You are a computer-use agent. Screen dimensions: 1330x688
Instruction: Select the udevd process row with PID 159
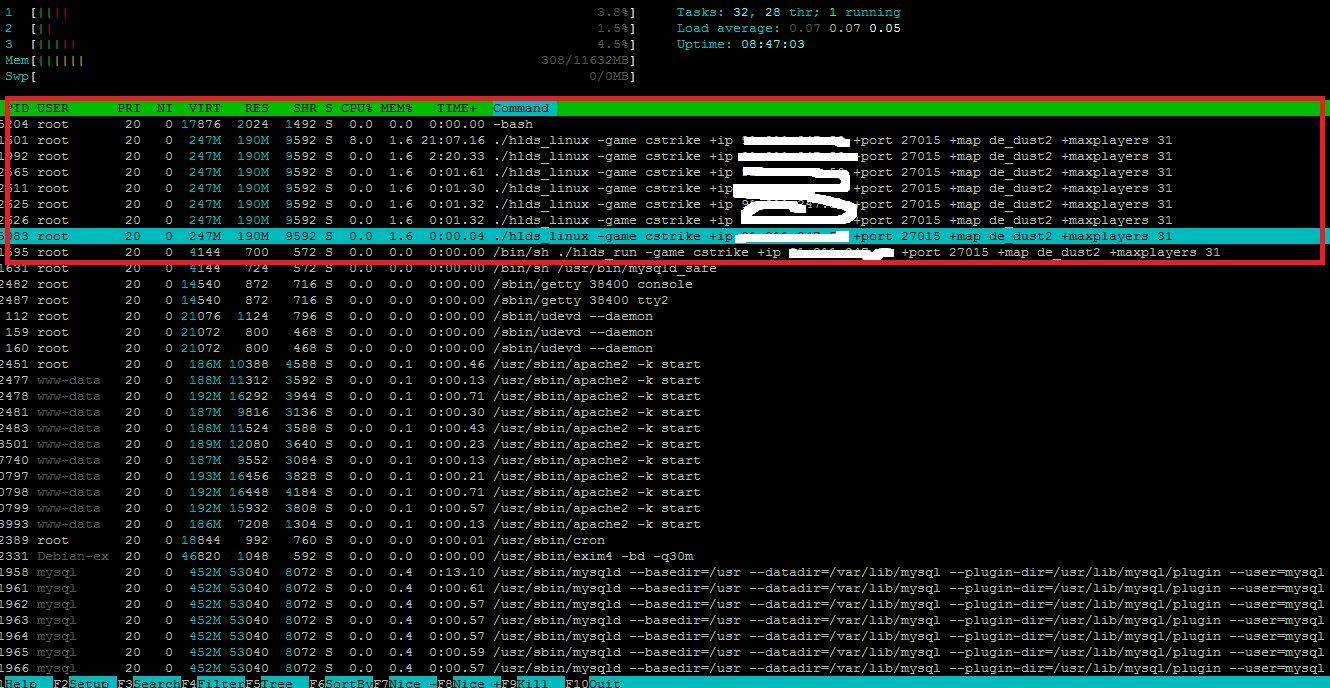pos(665,332)
